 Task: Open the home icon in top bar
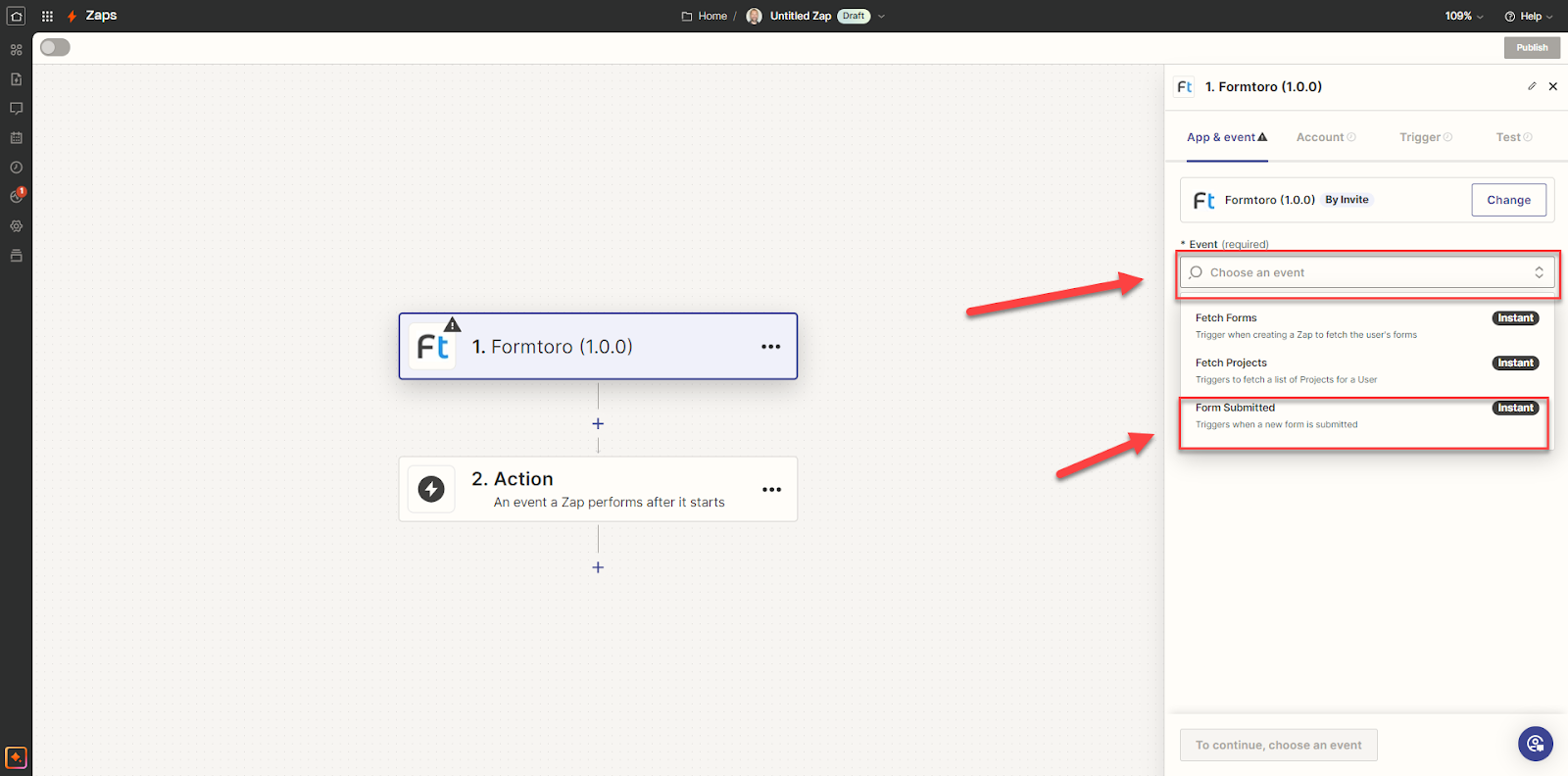pos(16,16)
